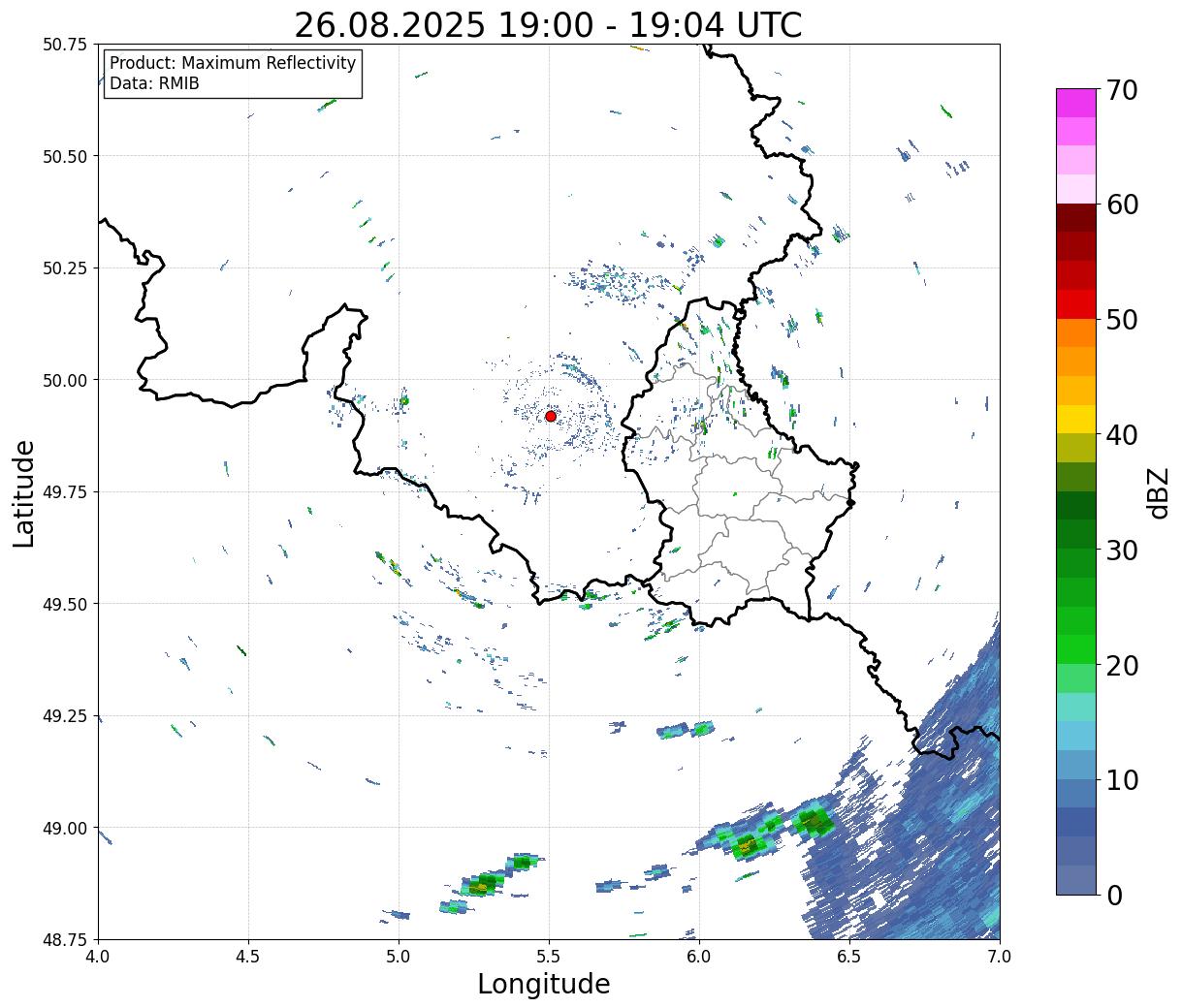Image resolution: width=1182 pixels, height=1008 pixels.
Task: Click the longitude tick label 6.0
Action: [699, 957]
